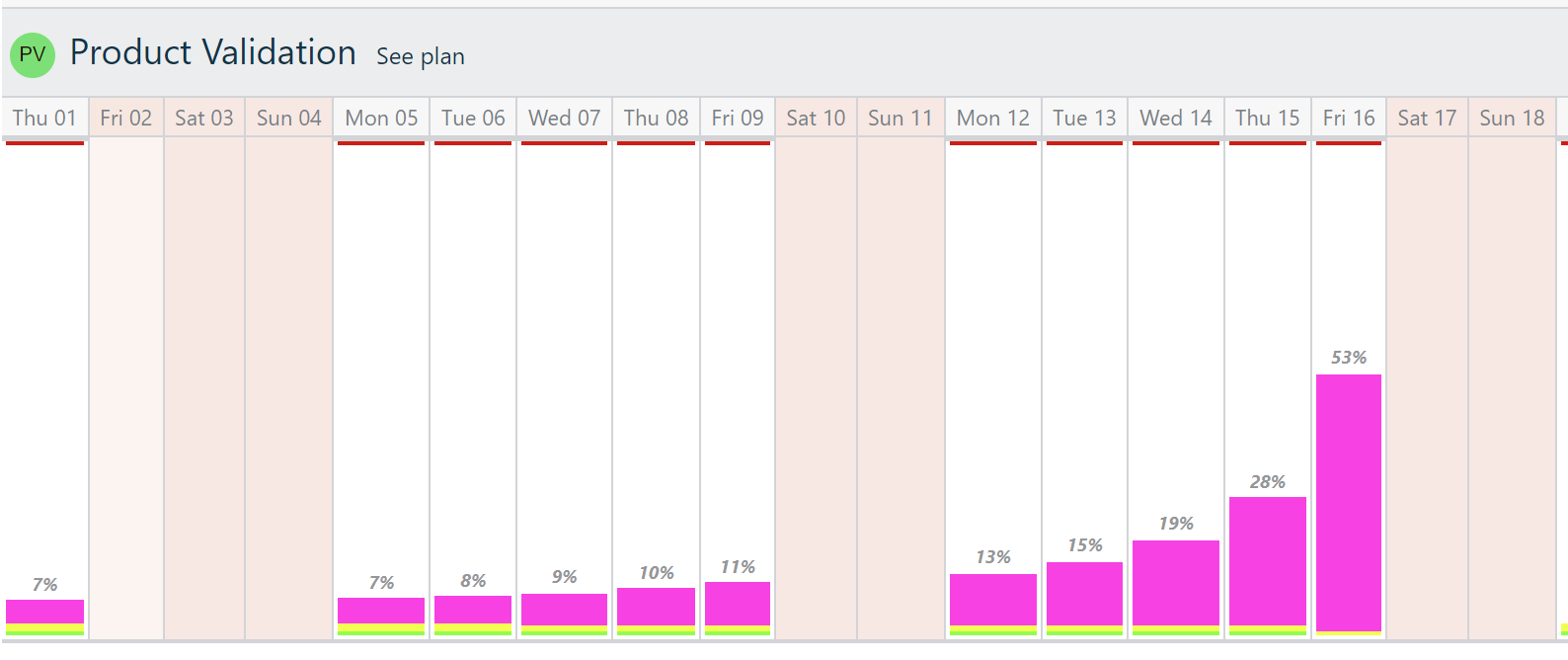1568x660 pixels.
Task: Select the 13% bar on Mon 12
Action: 992,601
